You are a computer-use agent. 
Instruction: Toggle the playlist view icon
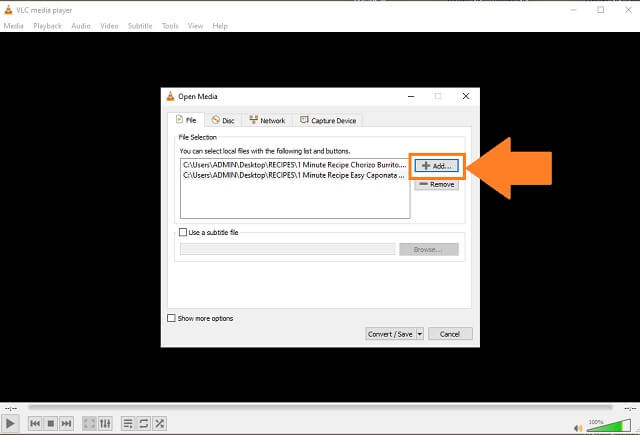128,424
